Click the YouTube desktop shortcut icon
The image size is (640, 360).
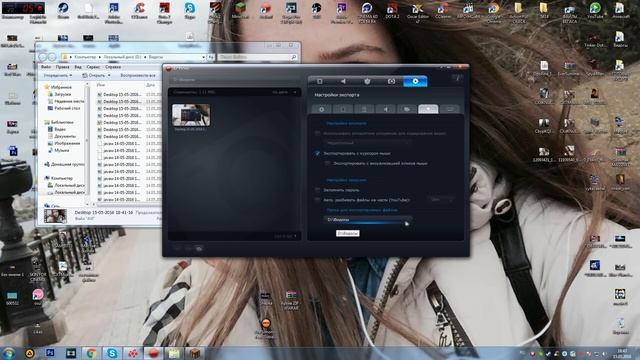pyautogui.click(x=595, y=10)
